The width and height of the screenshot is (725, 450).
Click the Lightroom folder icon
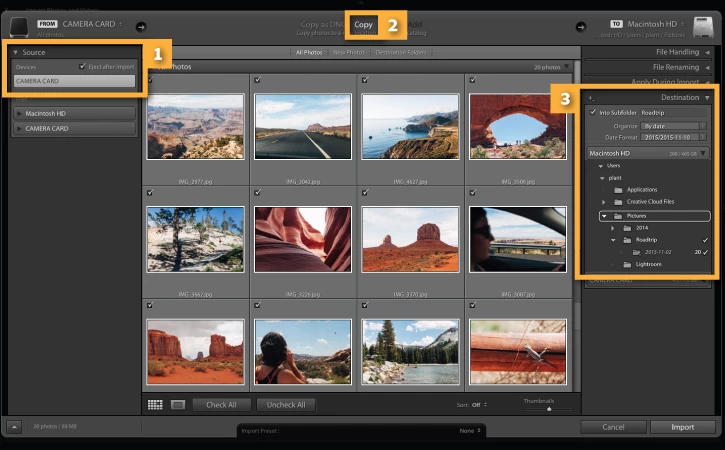(x=627, y=264)
